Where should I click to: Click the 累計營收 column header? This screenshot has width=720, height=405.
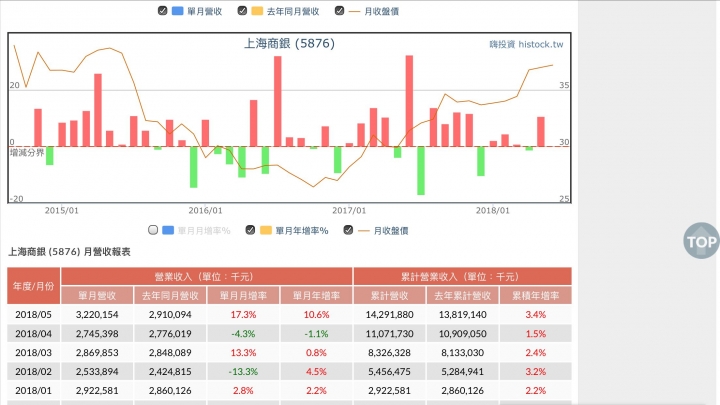(389, 296)
